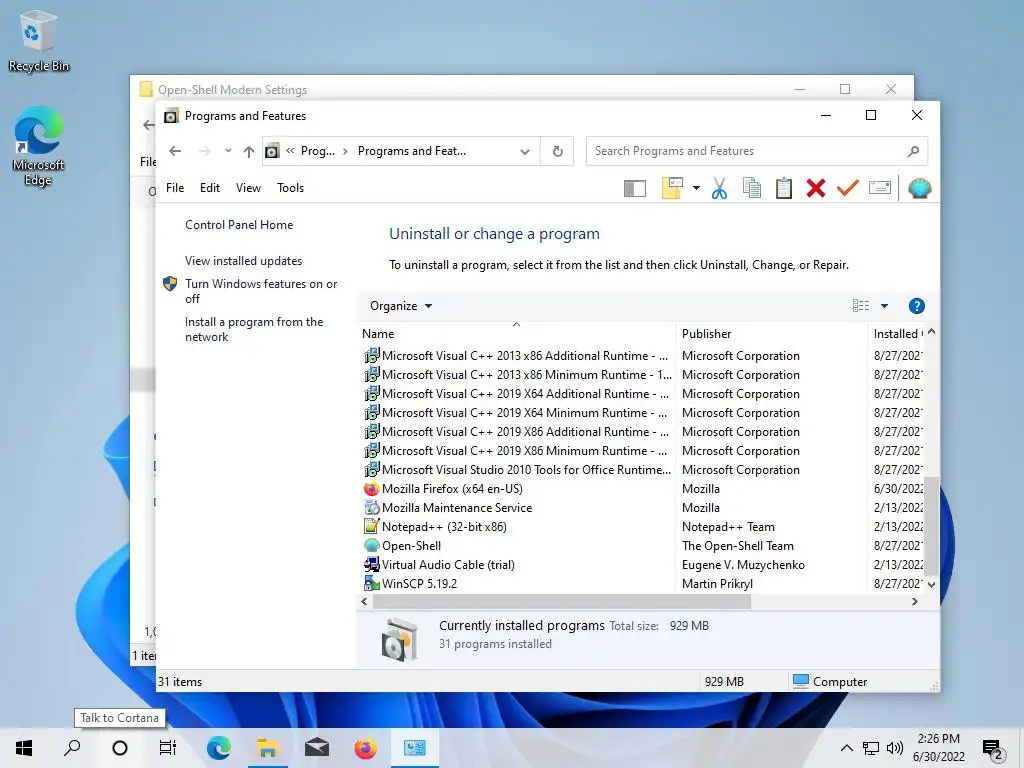Select Visual C++ 2019 X64 Minimum Runtime
Screen dimensions: 1024x768
pos(524,413)
